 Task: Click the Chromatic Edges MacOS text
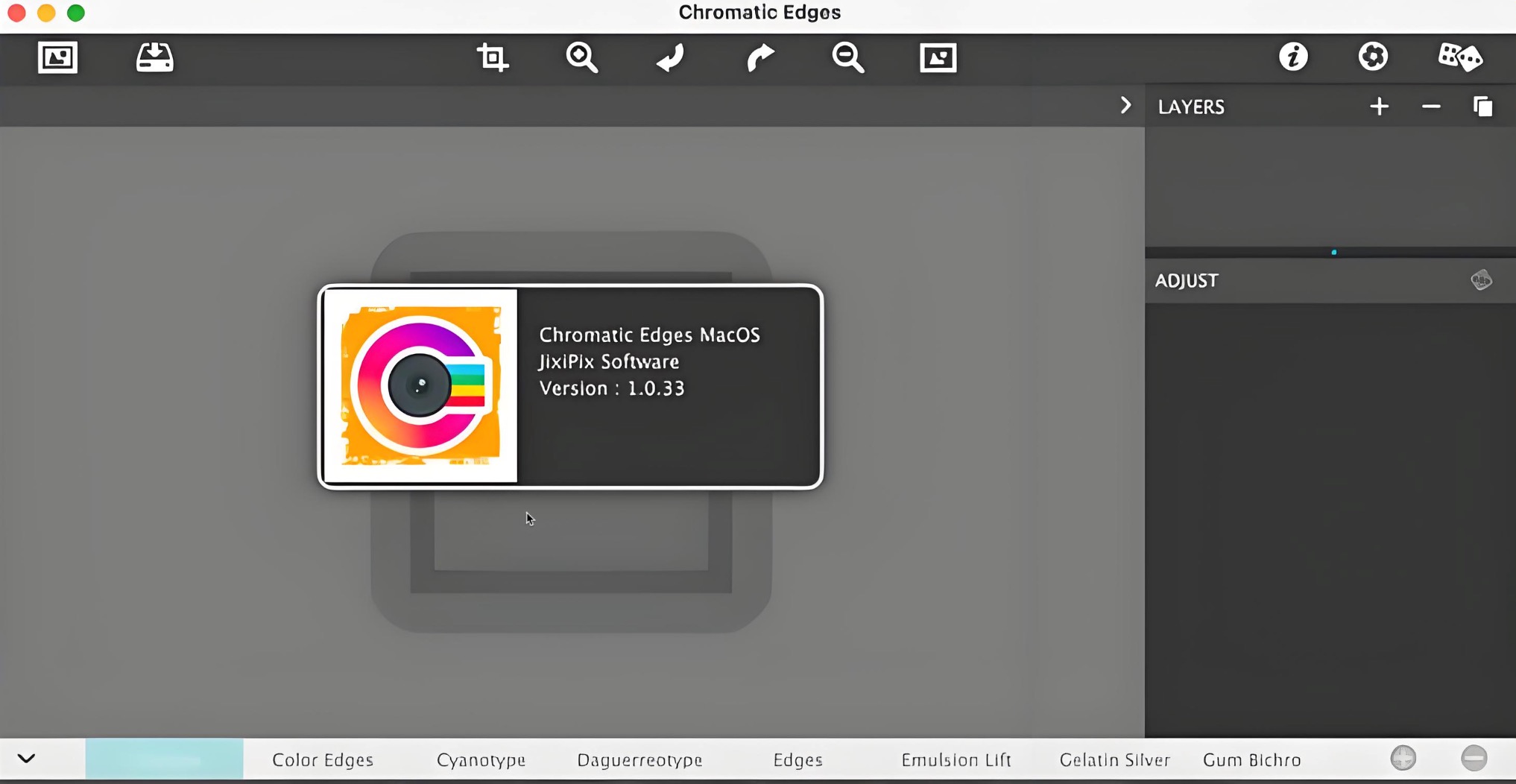[650, 335]
